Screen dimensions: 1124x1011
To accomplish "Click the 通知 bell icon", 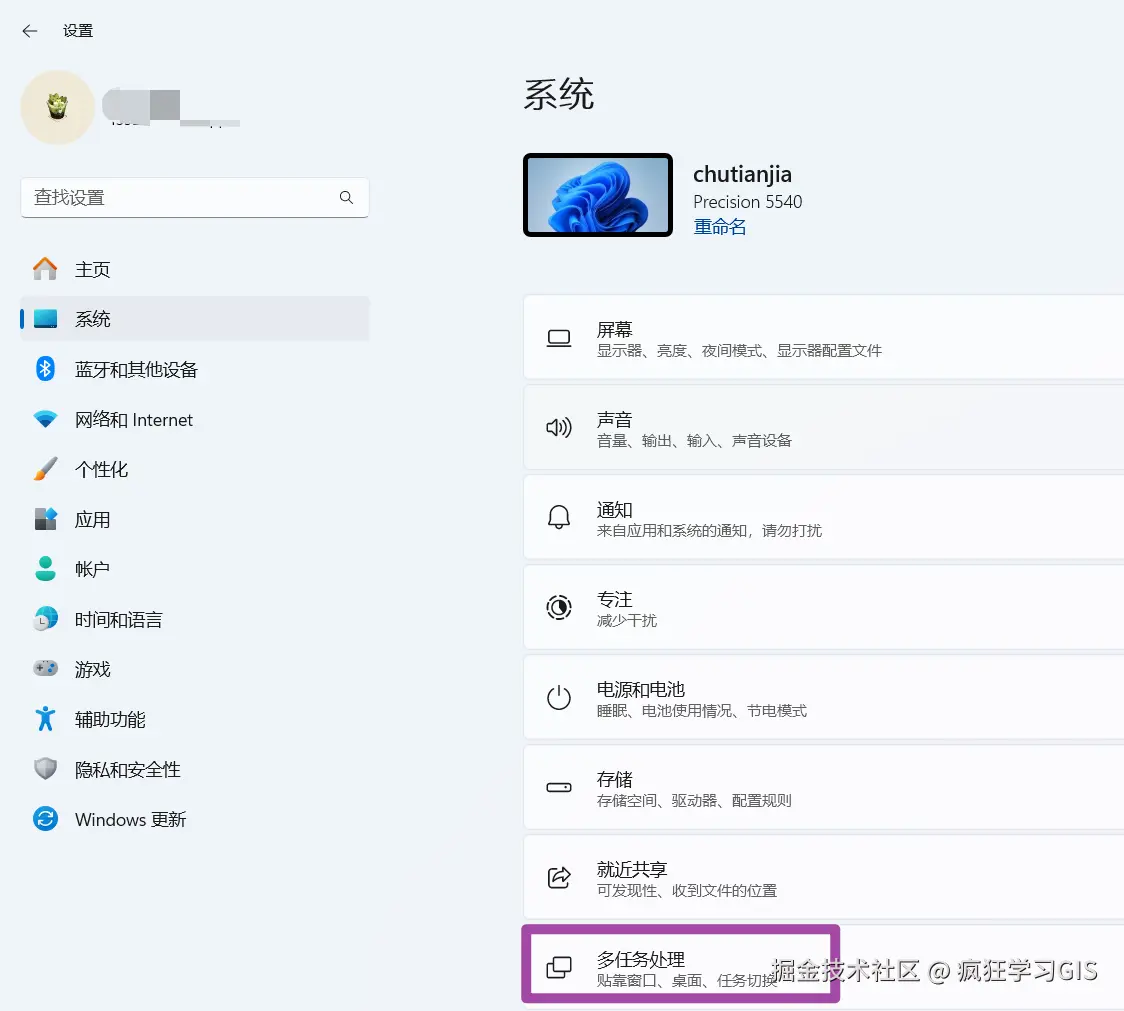I will coord(559,517).
